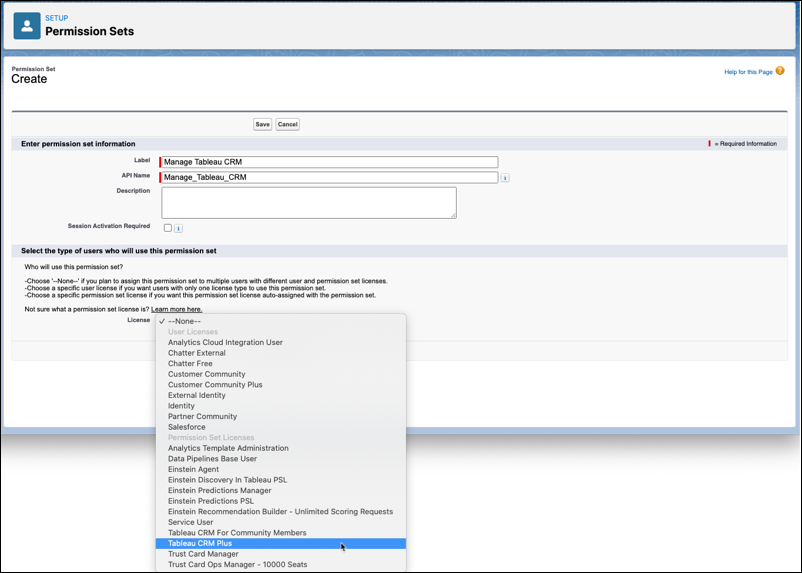Choose the Identity license option
The width and height of the screenshot is (802, 573).
click(x=281, y=406)
